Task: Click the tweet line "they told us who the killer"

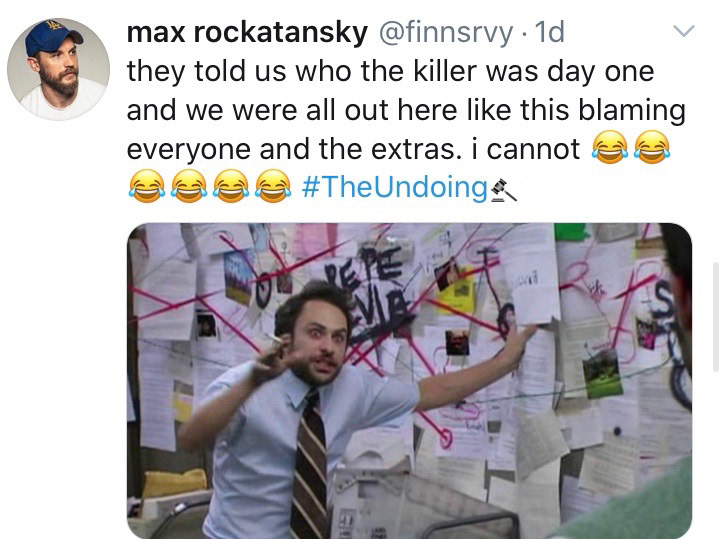Action: tap(390, 72)
